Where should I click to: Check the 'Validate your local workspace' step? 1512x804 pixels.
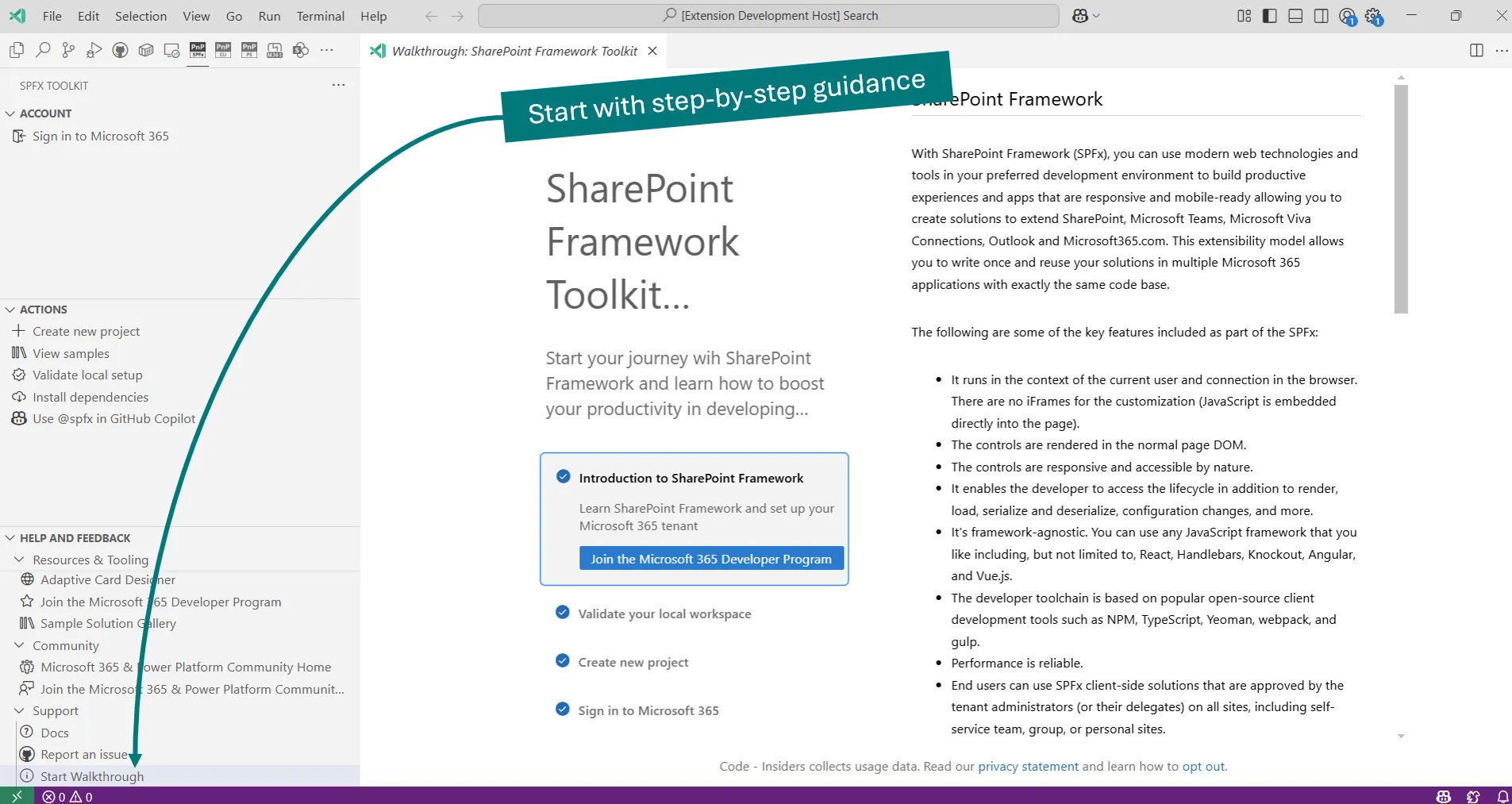[x=563, y=613]
